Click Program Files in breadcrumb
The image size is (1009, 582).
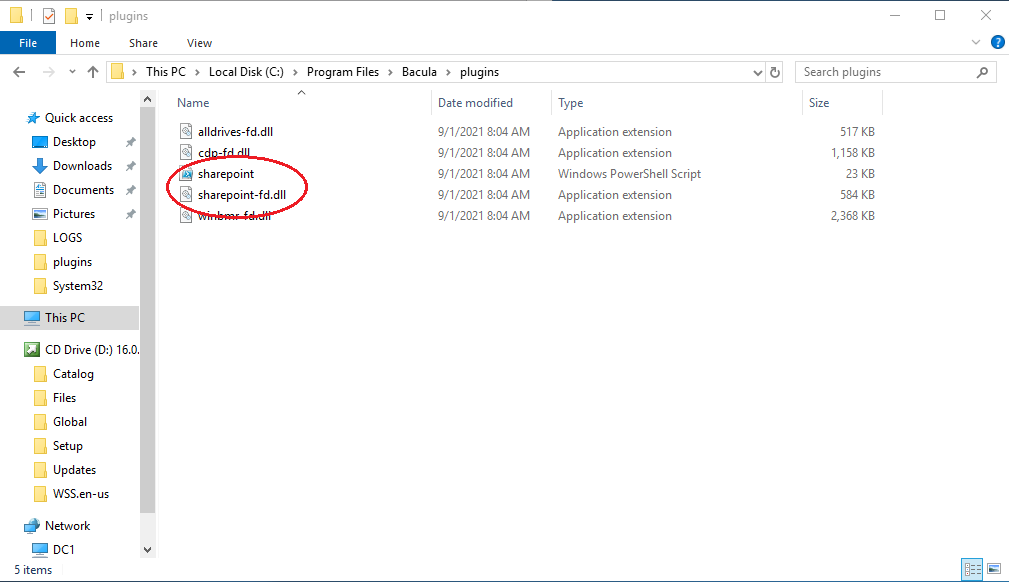342,72
